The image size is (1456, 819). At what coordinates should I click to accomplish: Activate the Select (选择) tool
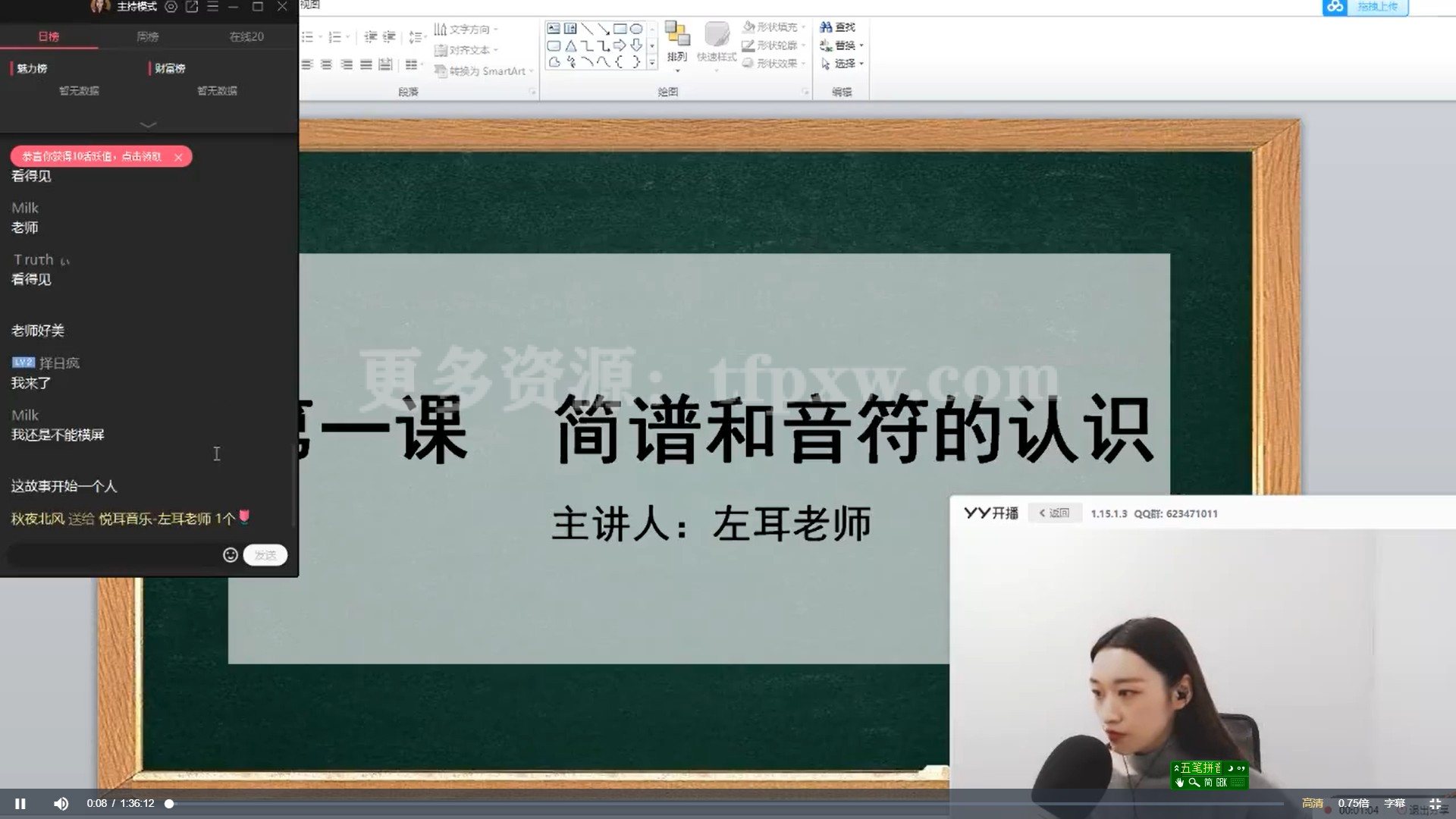[x=842, y=63]
